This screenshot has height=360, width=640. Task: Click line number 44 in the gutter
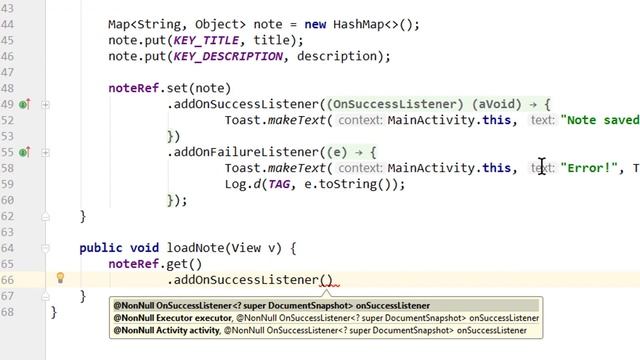point(7,24)
